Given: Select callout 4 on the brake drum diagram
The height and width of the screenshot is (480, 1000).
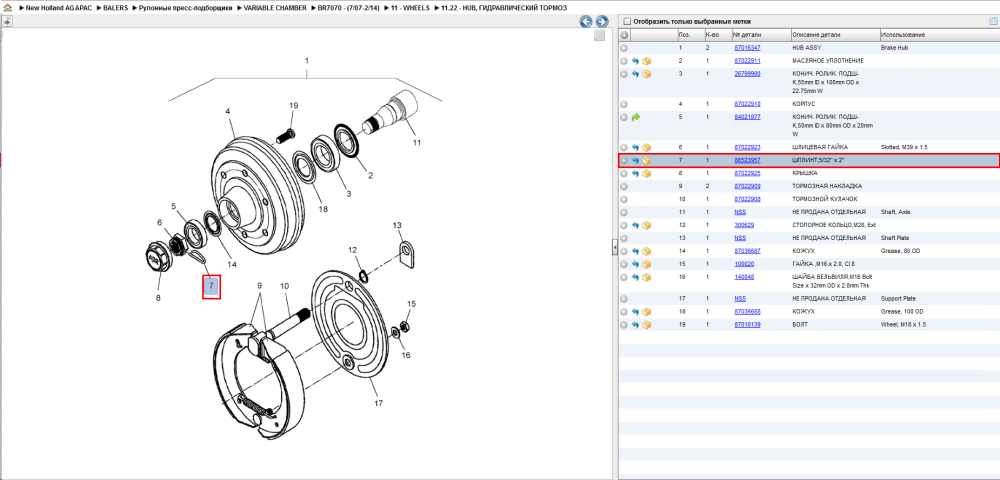Looking at the screenshot, I should [228, 112].
